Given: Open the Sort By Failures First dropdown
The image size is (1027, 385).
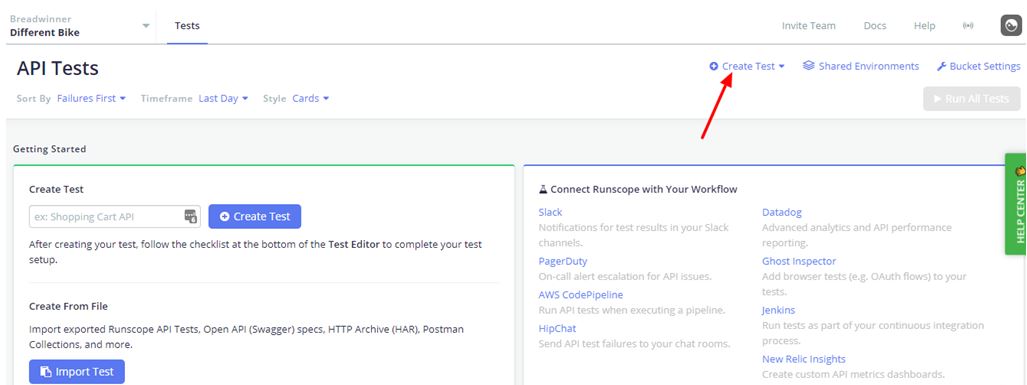Looking at the screenshot, I should tap(91, 98).
